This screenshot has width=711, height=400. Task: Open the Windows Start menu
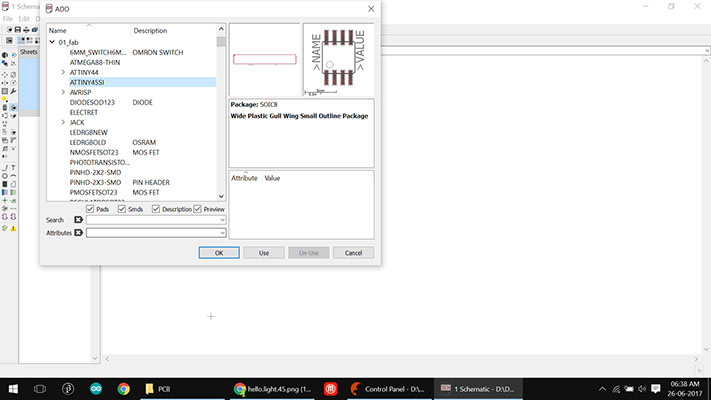[x=13, y=389]
